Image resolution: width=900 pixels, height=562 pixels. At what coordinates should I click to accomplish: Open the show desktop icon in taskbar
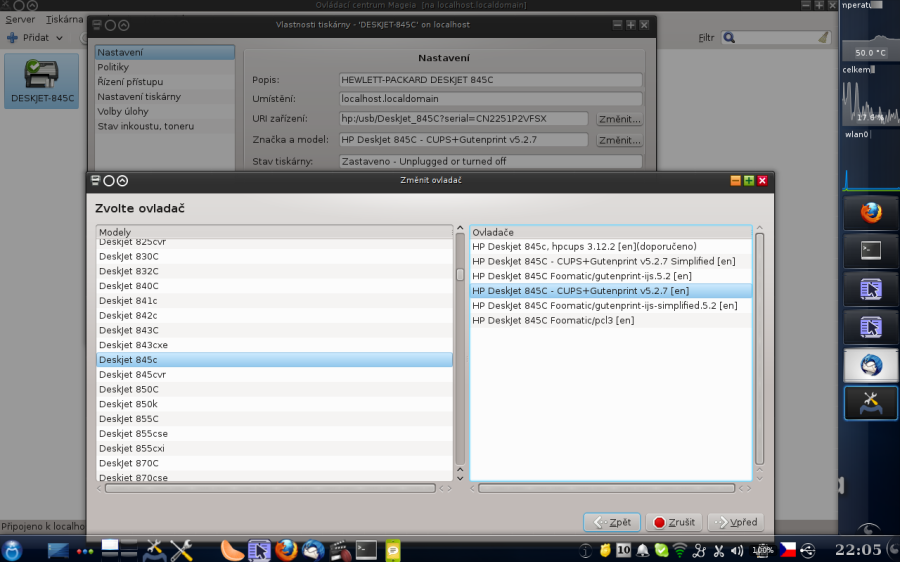point(58,551)
